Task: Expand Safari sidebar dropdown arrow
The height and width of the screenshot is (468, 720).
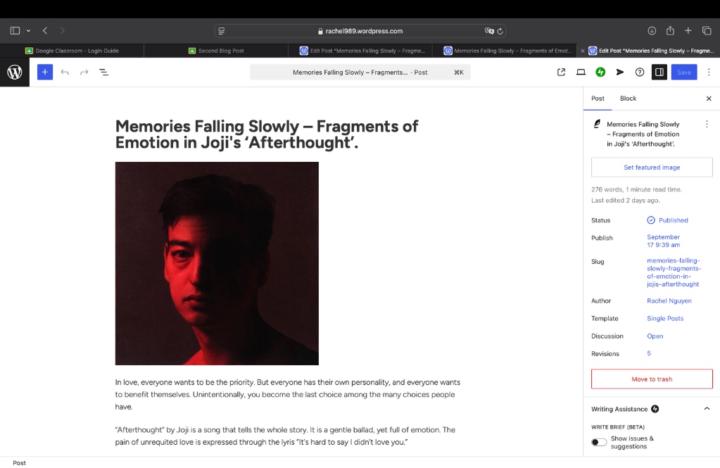Action: click(28, 31)
